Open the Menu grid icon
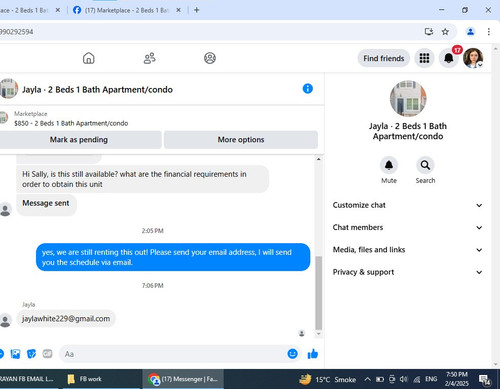 [x=424, y=58]
